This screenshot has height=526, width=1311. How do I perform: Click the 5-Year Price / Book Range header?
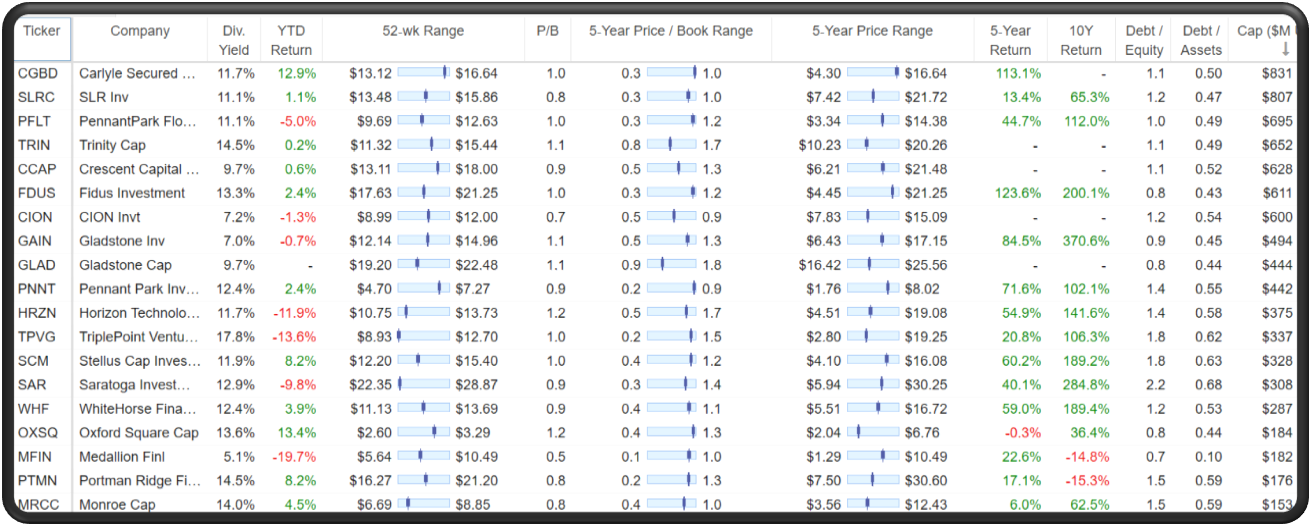coord(671,31)
